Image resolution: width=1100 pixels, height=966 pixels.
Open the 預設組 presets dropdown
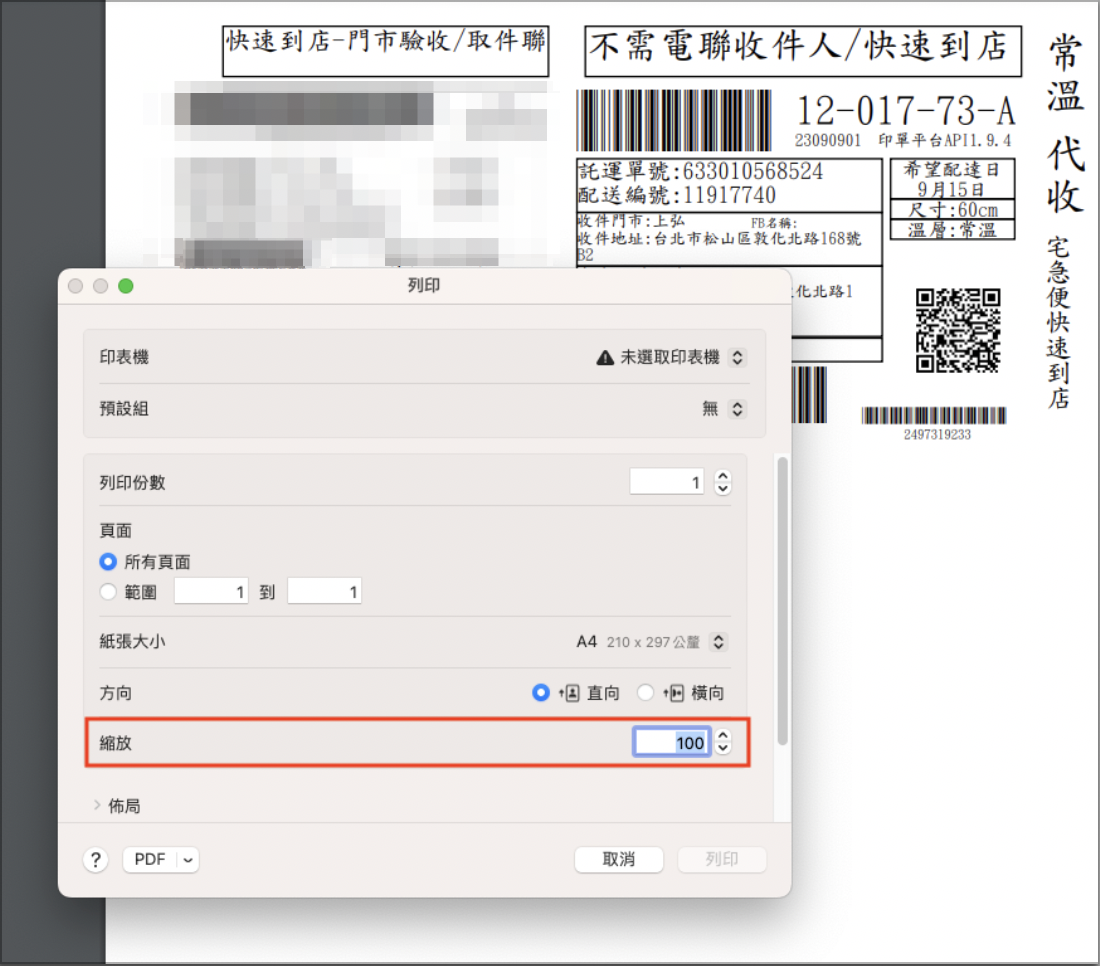tap(737, 409)
